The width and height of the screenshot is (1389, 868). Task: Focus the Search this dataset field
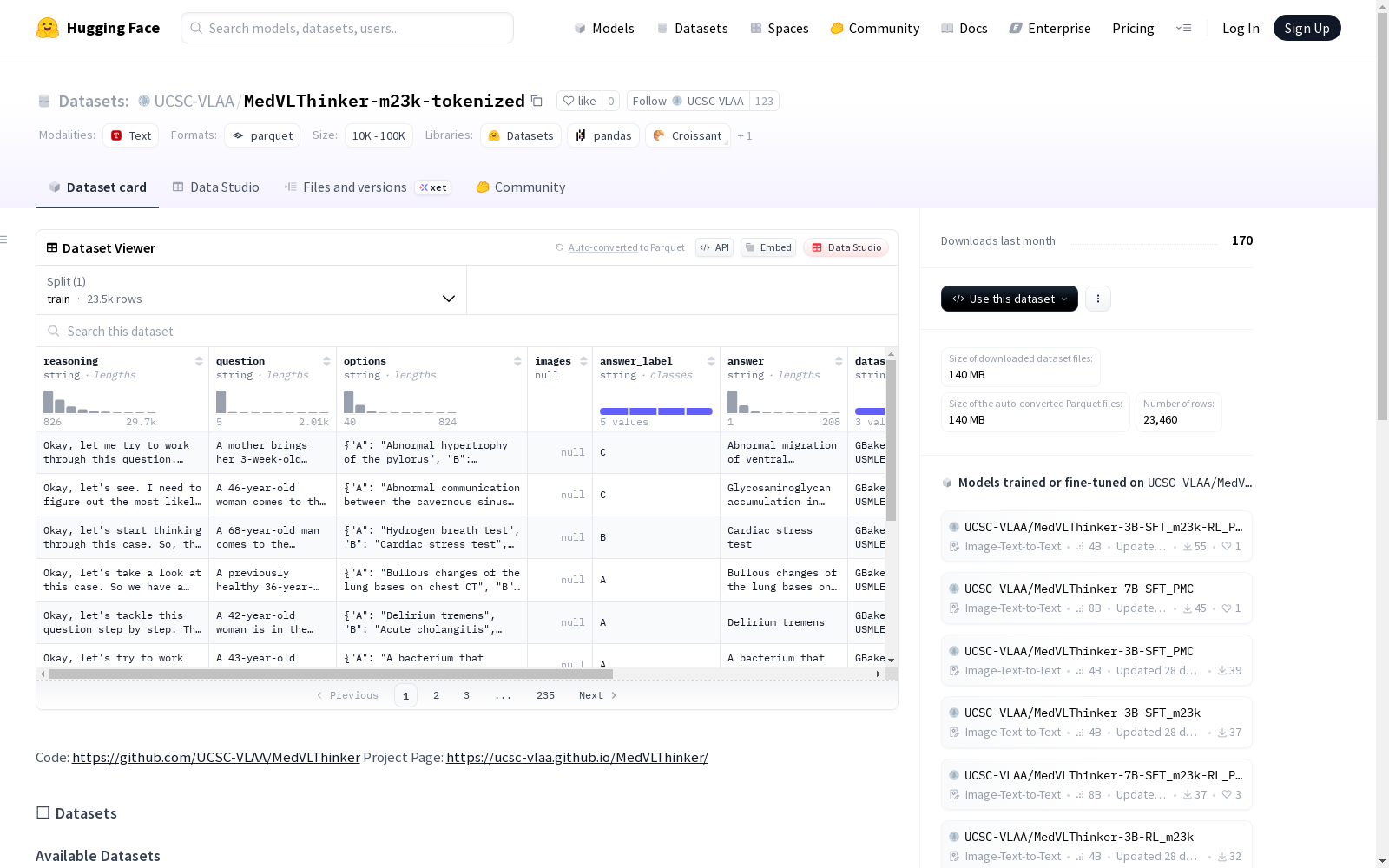pyautogui.click(x=467, y=331)
